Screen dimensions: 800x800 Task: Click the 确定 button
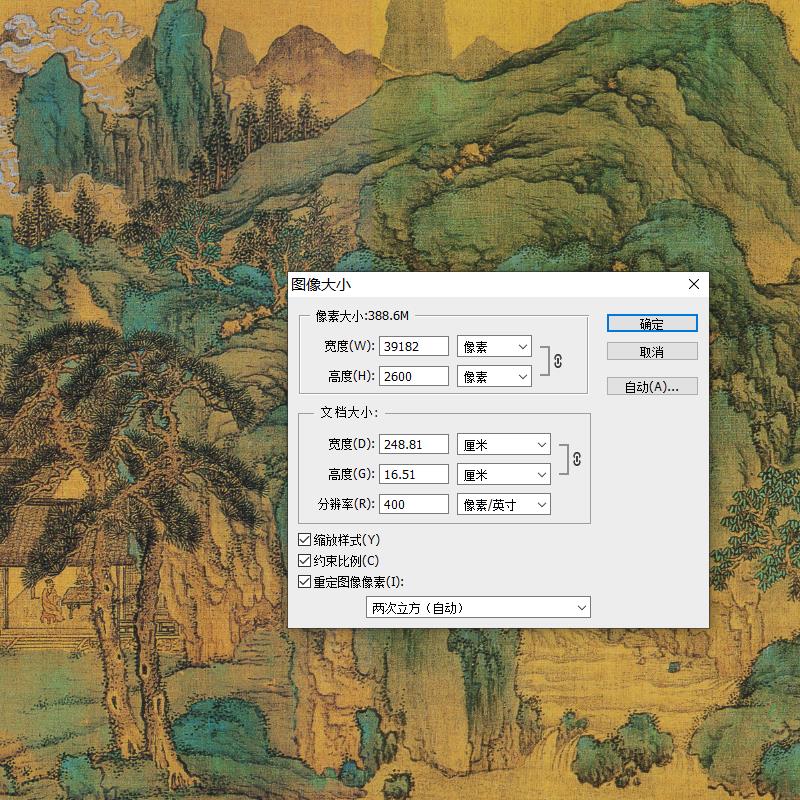(x=652, y=323)
